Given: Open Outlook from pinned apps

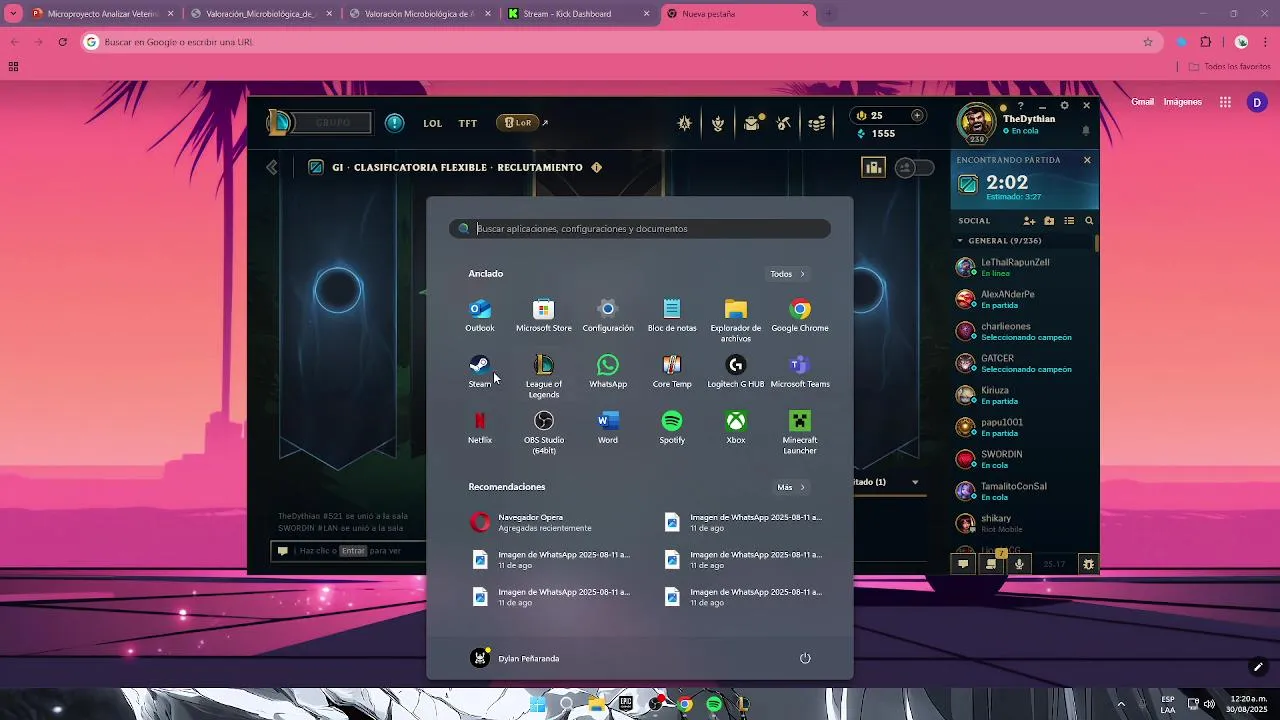Looking at the screenshot, I should coord(480,316).
